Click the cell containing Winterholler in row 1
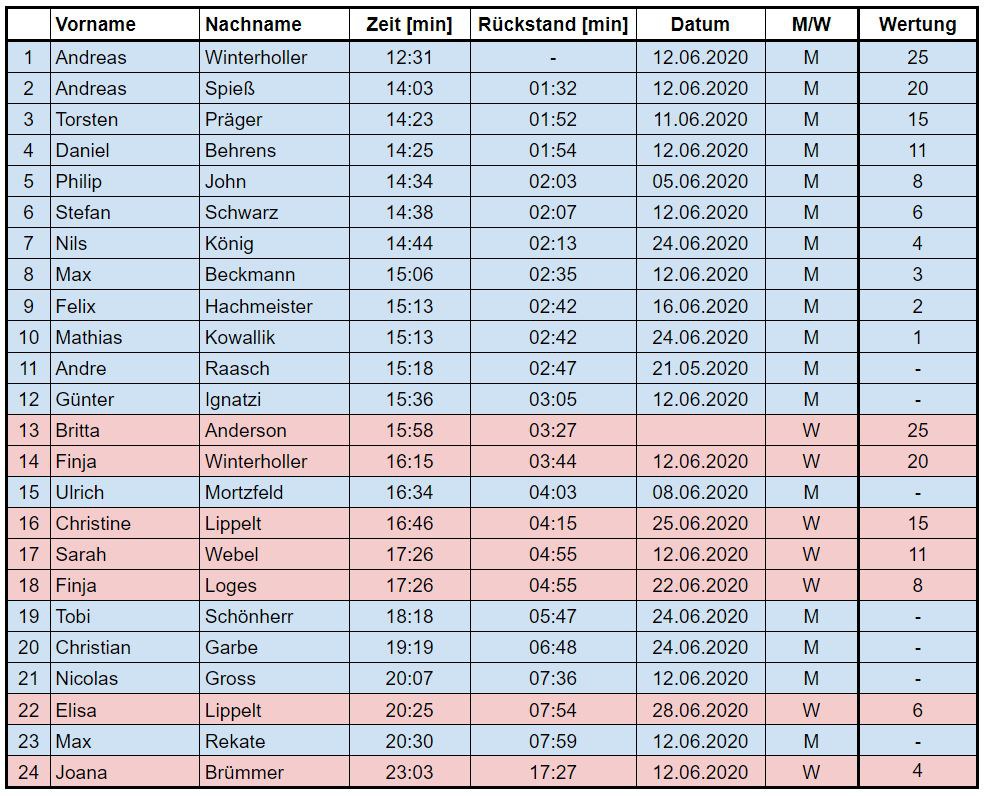Screen dimensions: 985x796 274,58
